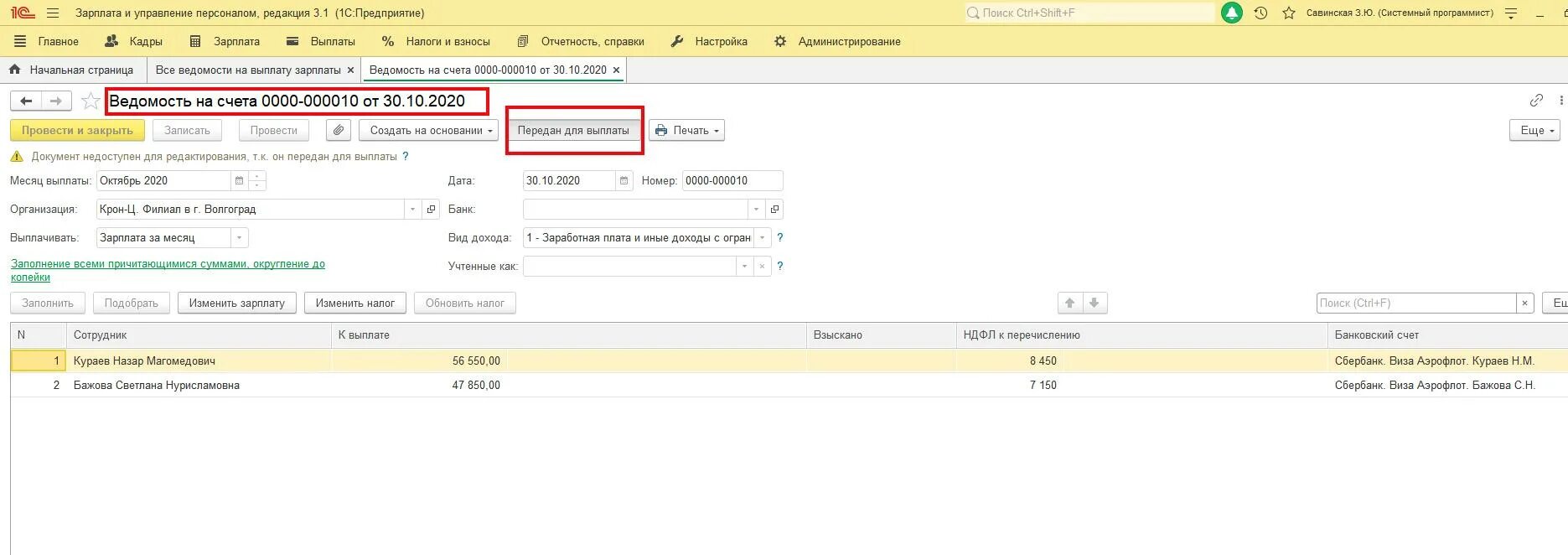This screenshot has height=555, width=1568.
Task: Open Организация record with the open icon
Action: 431,210
